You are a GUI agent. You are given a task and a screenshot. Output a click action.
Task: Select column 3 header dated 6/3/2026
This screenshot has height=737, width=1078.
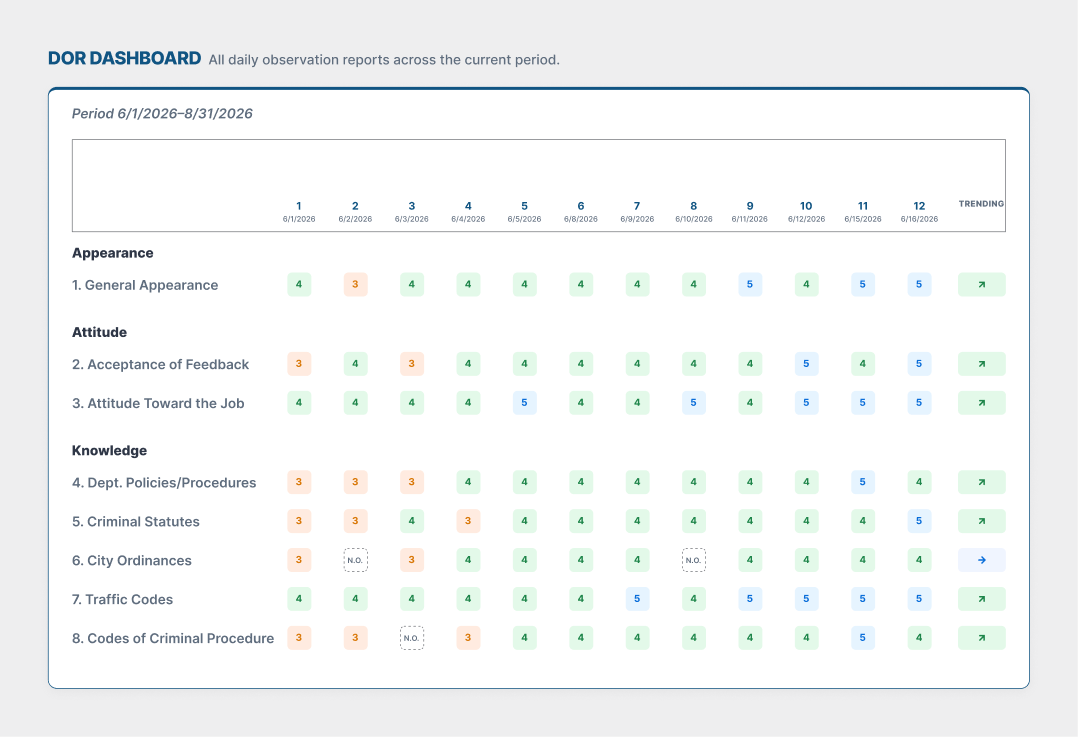(x=412, y=212)
